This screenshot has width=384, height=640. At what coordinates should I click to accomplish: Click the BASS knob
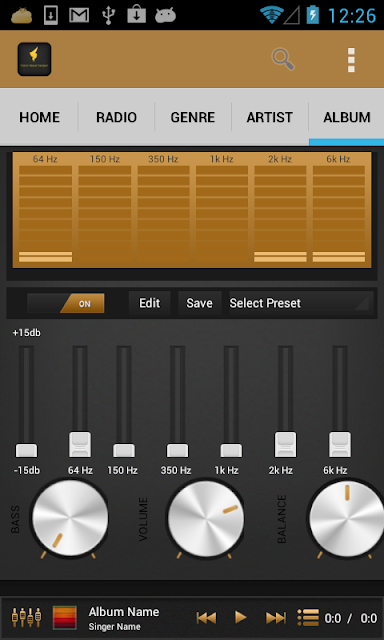(70, 518)
